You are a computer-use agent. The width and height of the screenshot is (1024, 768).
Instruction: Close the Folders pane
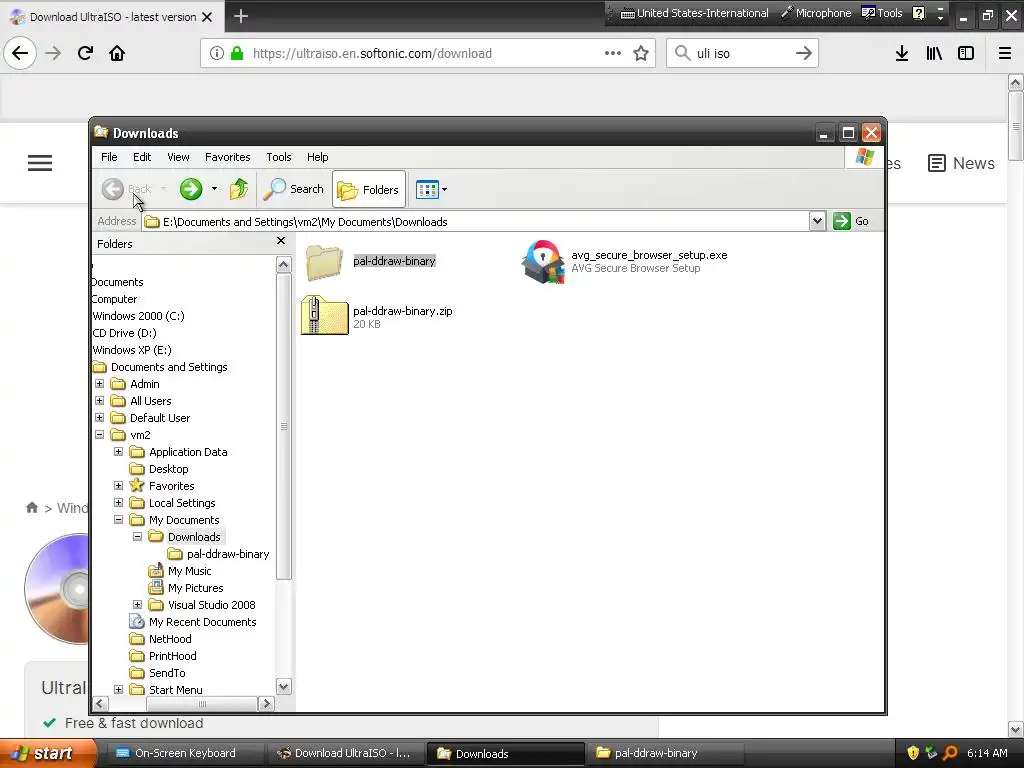pos(281,241)
